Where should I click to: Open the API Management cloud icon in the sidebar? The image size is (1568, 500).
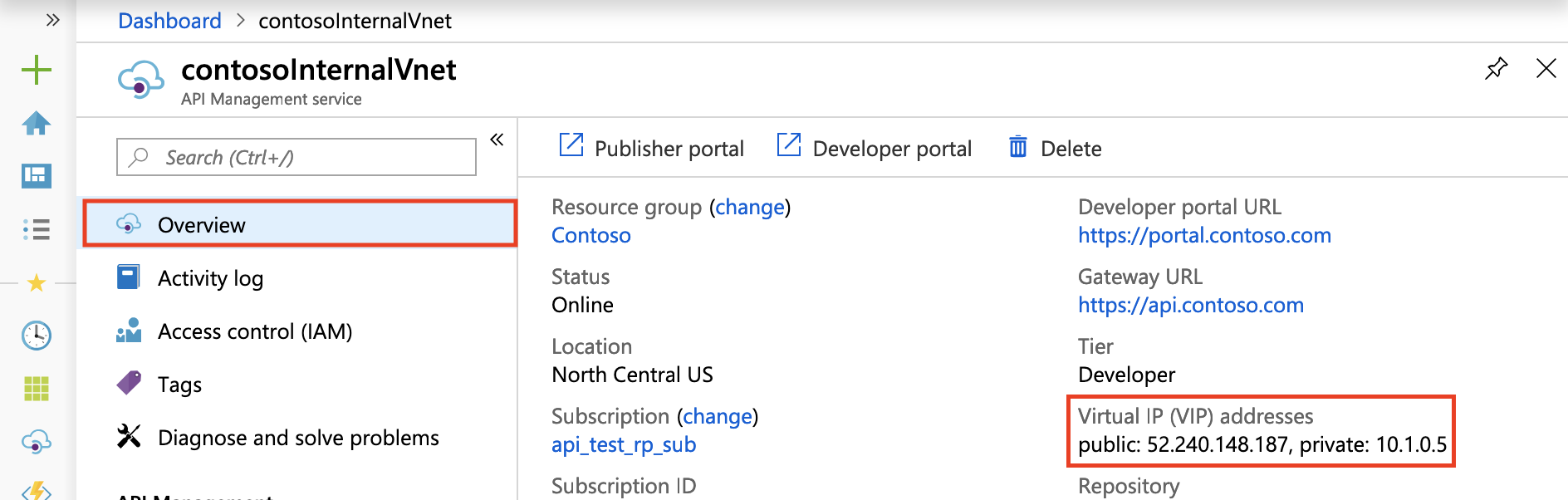pos(37,442)
